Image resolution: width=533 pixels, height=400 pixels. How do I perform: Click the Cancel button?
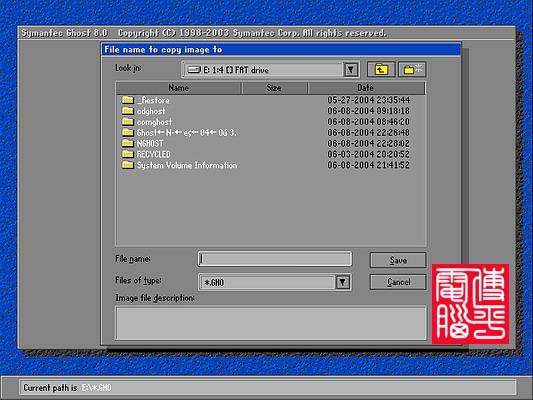click(x=398, y=282)
